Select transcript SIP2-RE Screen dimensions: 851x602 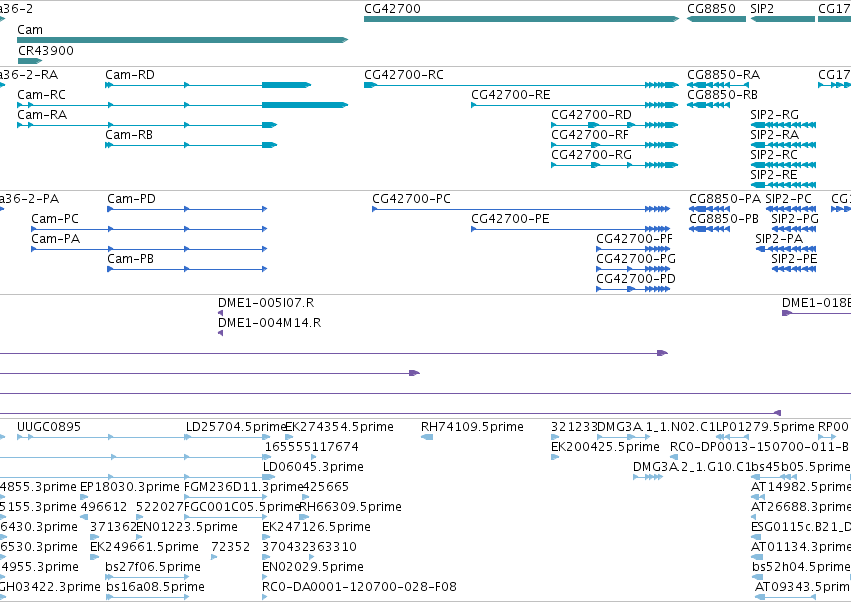[783, 185]
